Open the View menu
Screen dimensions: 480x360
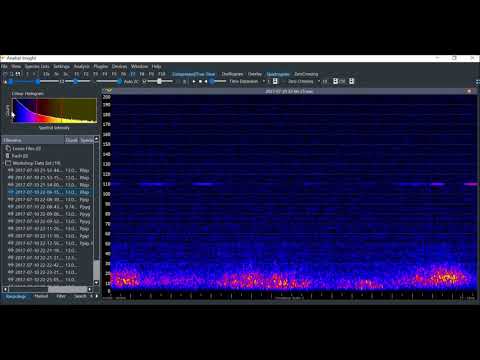coord(16,66)
